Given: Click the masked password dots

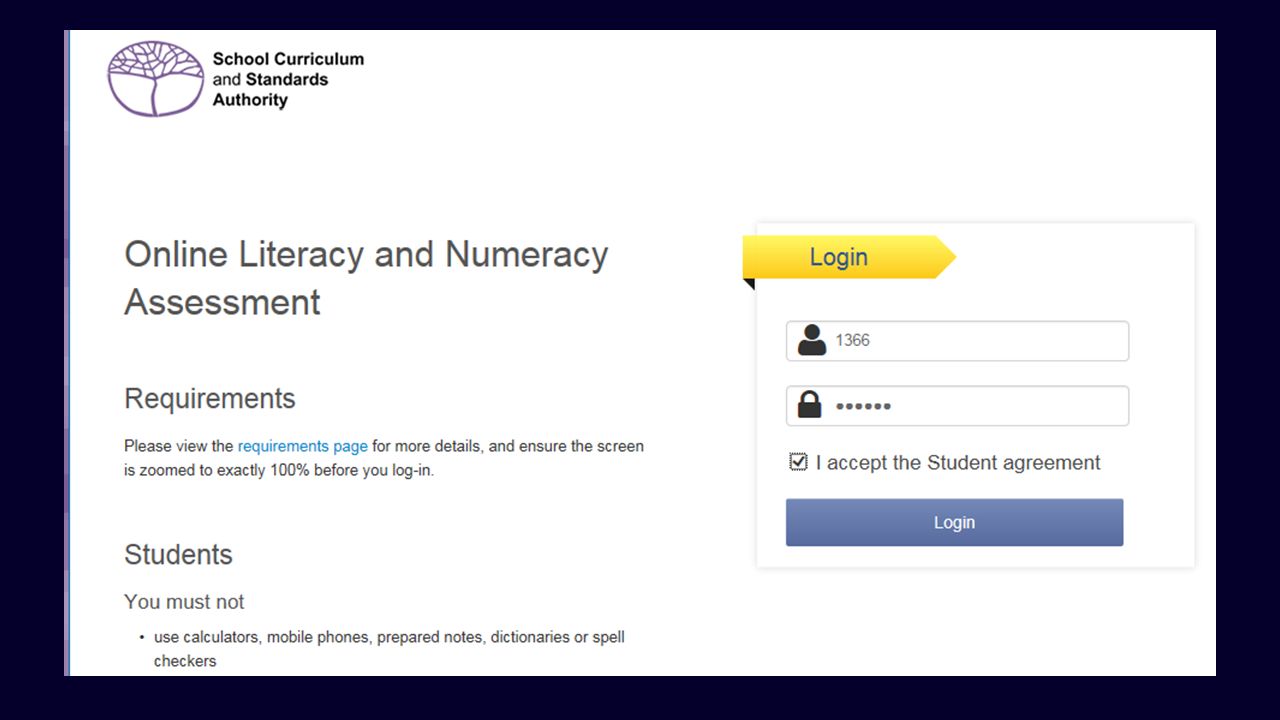Looking at the screenshot, I should 863,406.
